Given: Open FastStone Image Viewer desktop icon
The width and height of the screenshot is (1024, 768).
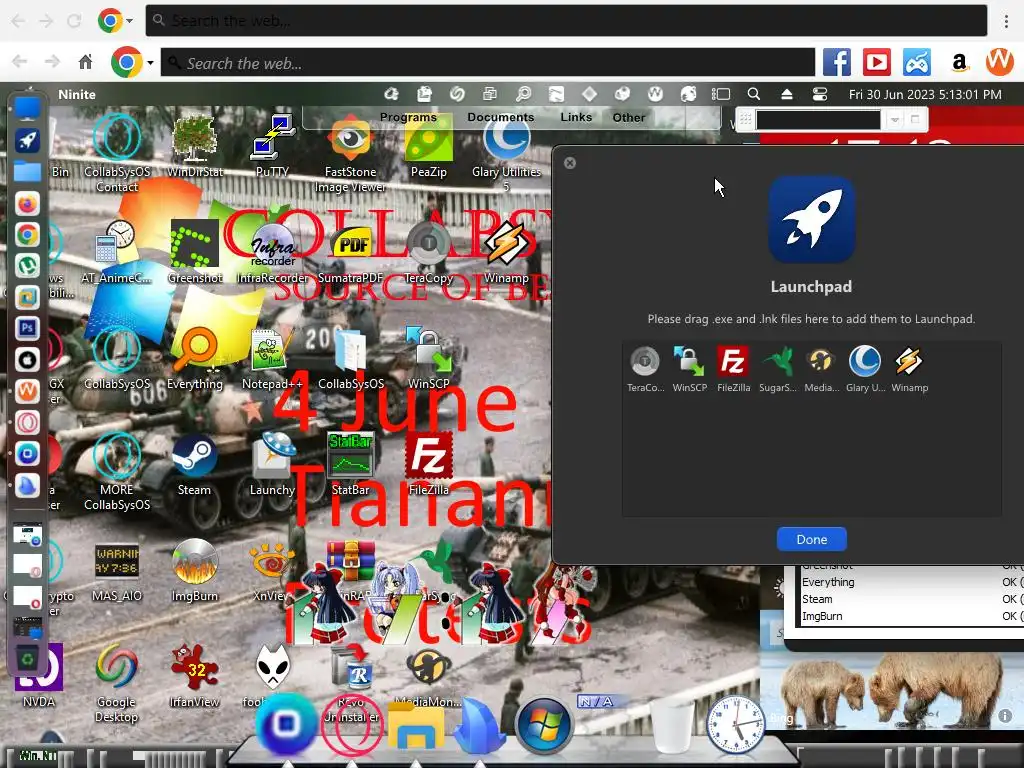Looking at the screenshot, I should [350, 154].
